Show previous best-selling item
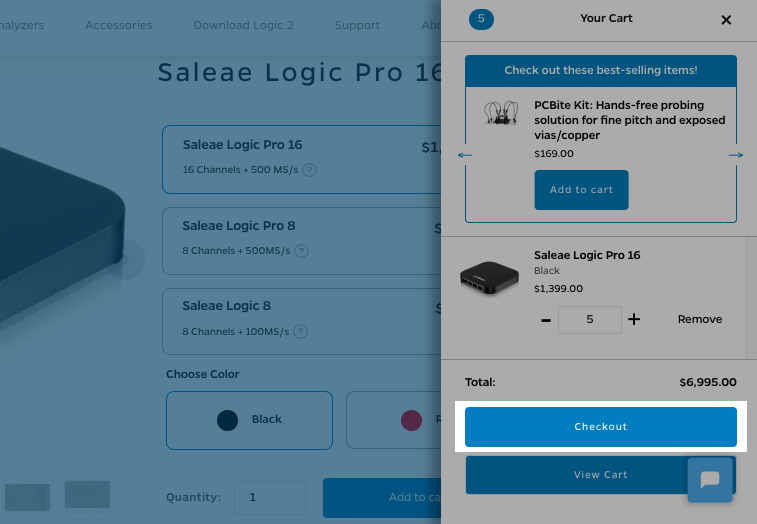 [465, 155]
